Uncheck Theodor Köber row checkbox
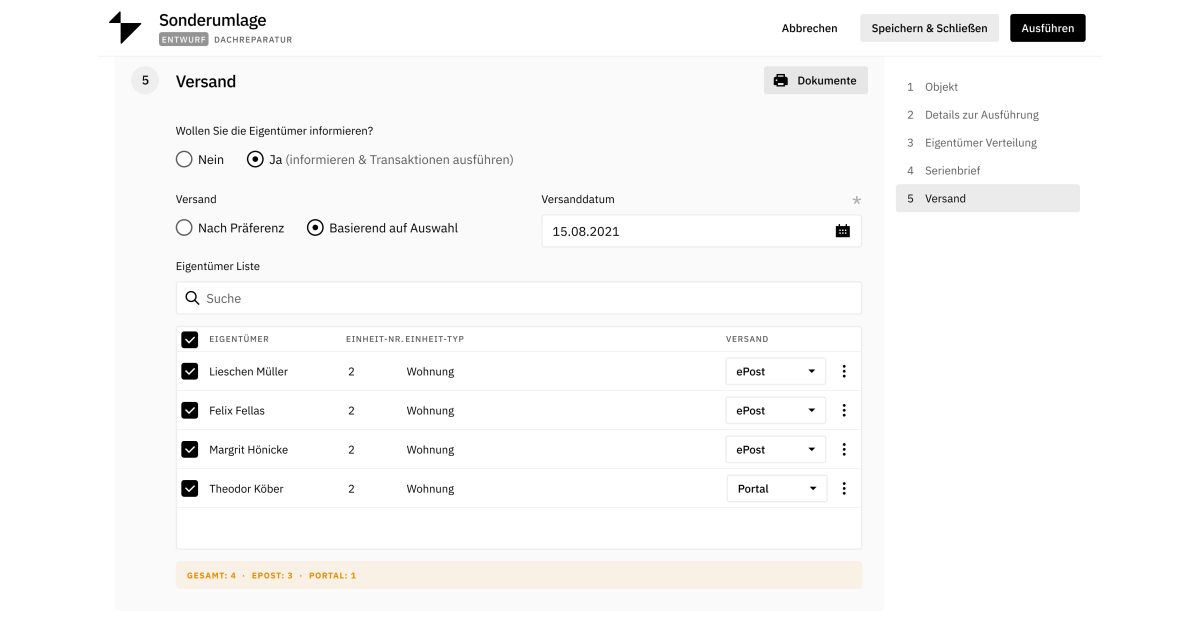The height and width of the screenshot is (628, 1200). [x=190, y=488]
